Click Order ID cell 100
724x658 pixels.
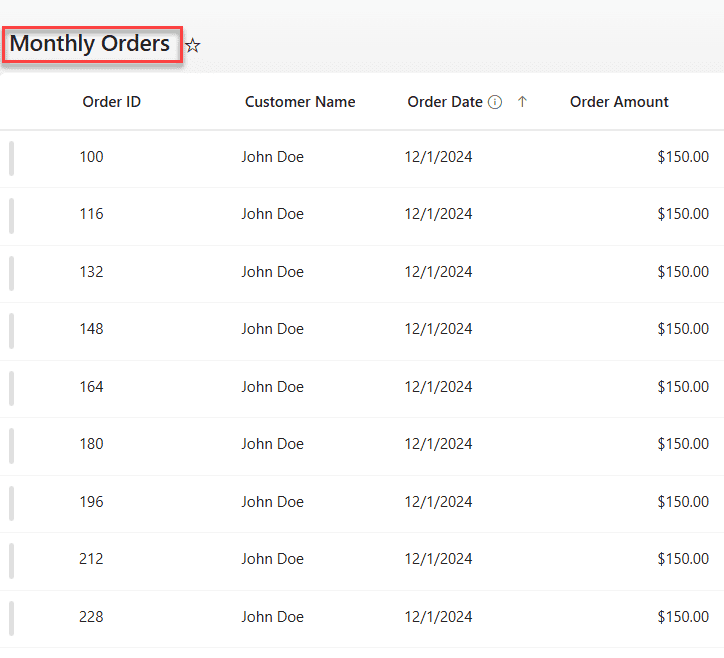pyautogui.click(x=91, y=157)
